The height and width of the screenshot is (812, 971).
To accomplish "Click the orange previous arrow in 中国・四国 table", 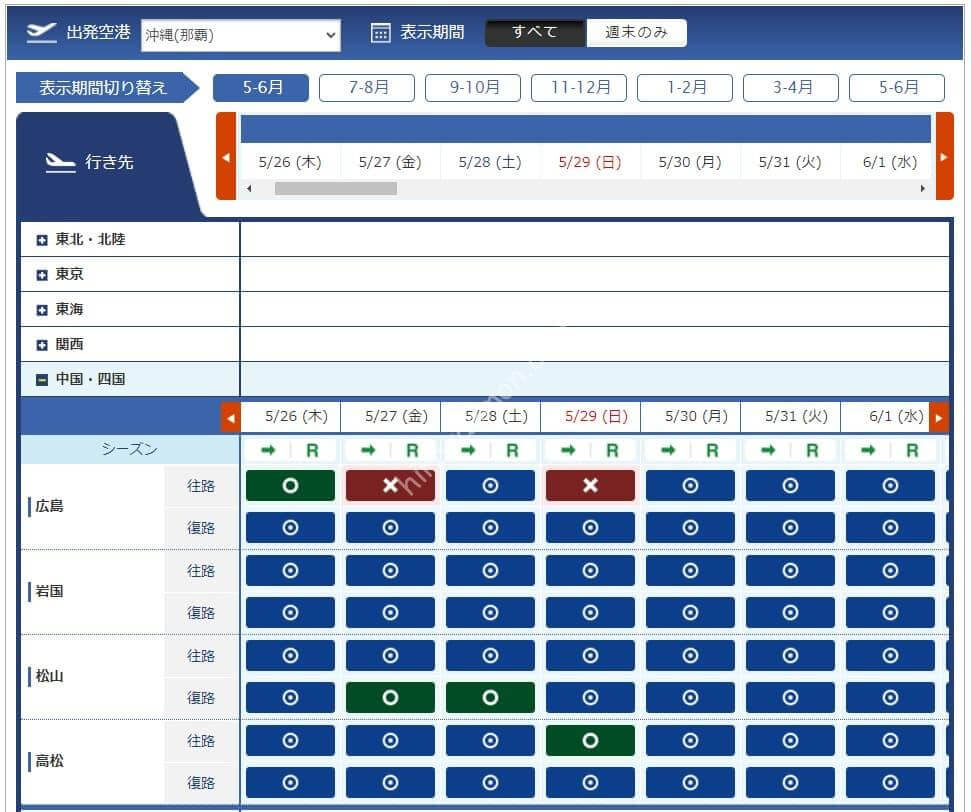I will click(230, 417).
